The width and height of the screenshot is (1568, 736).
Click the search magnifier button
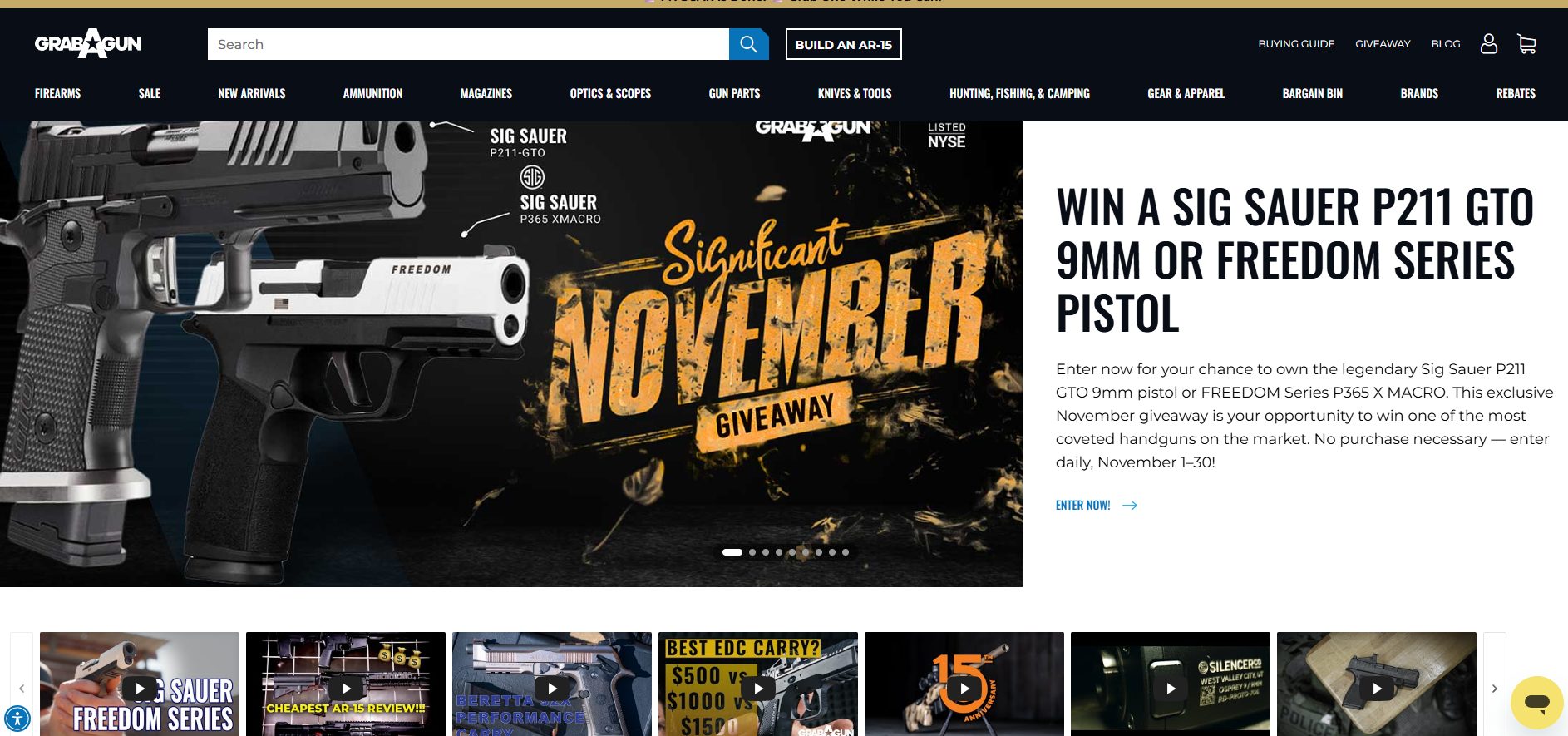pyautogui.click(x=748, y=44)
